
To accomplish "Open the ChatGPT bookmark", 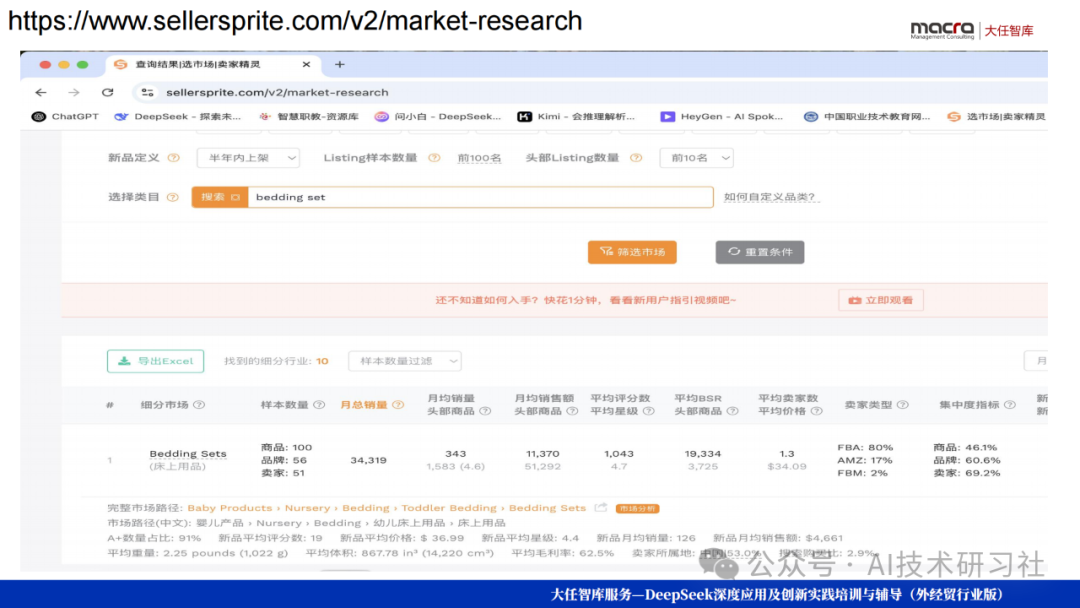I will pyautogui.click(x=67, y=117).
